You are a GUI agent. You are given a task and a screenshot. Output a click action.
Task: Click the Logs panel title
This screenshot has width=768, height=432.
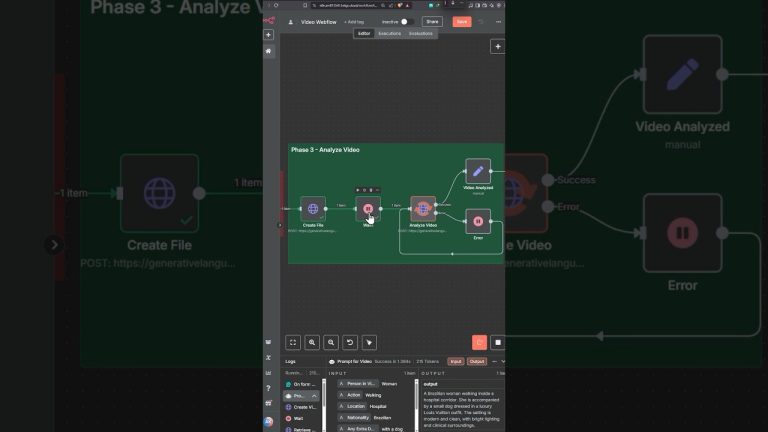(x=290, y=361)
